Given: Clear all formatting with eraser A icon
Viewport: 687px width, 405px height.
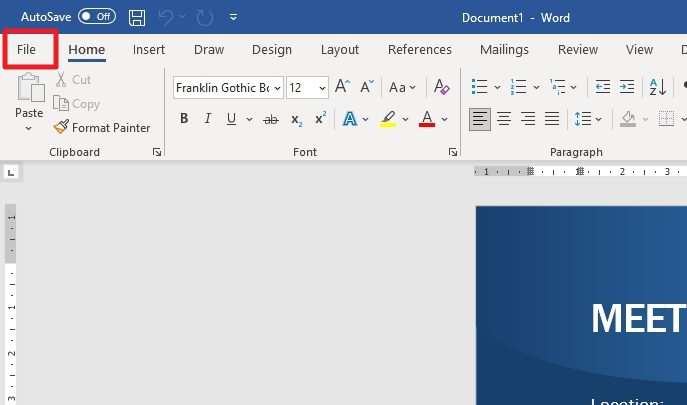Looking at the screenshot, I should click(x=442, y=86).
